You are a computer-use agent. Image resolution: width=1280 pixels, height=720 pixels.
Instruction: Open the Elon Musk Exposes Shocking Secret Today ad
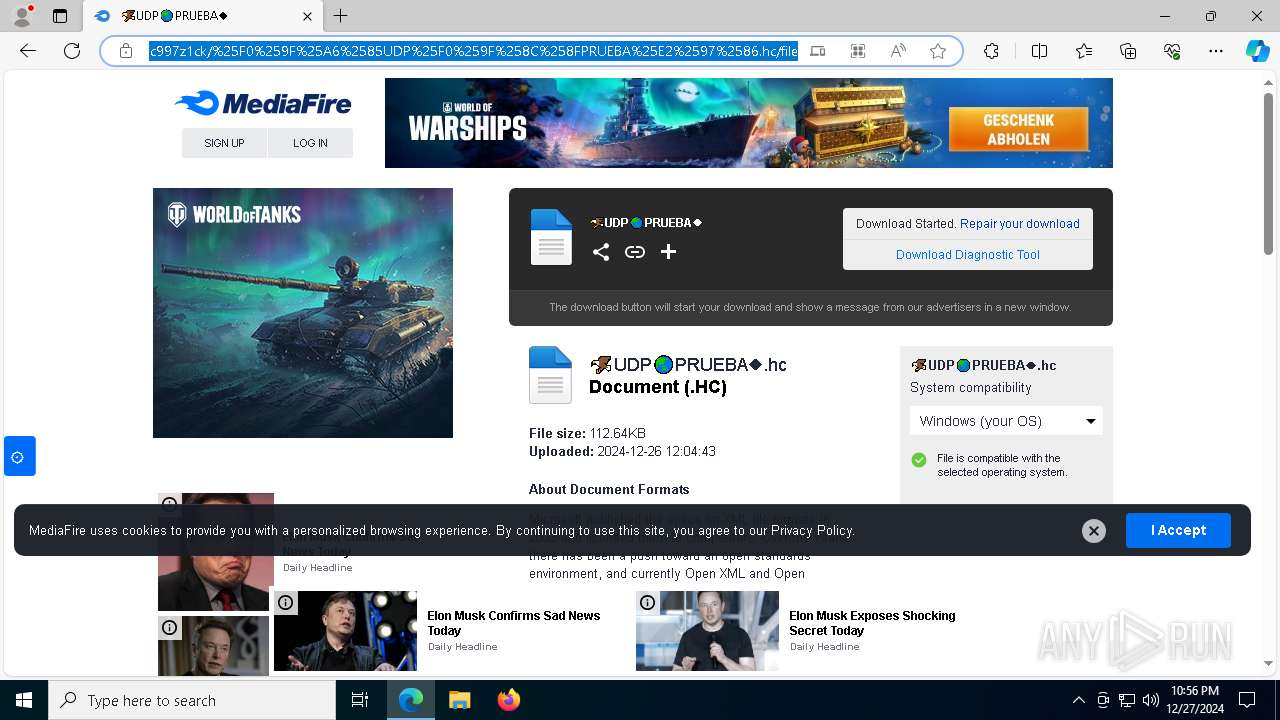(872, 623)
